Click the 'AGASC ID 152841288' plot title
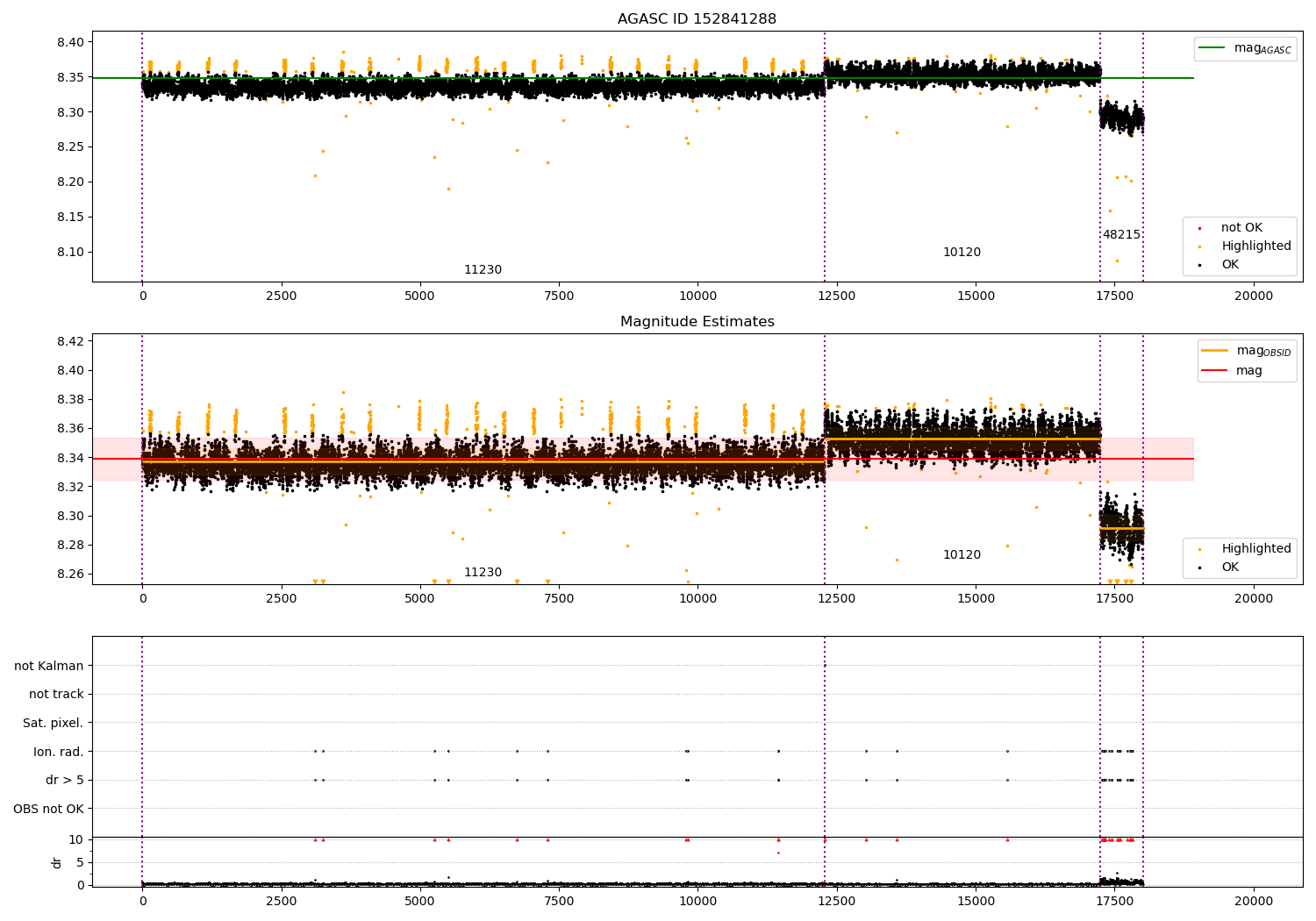1316x921 pixels. (x=697, y=19)
